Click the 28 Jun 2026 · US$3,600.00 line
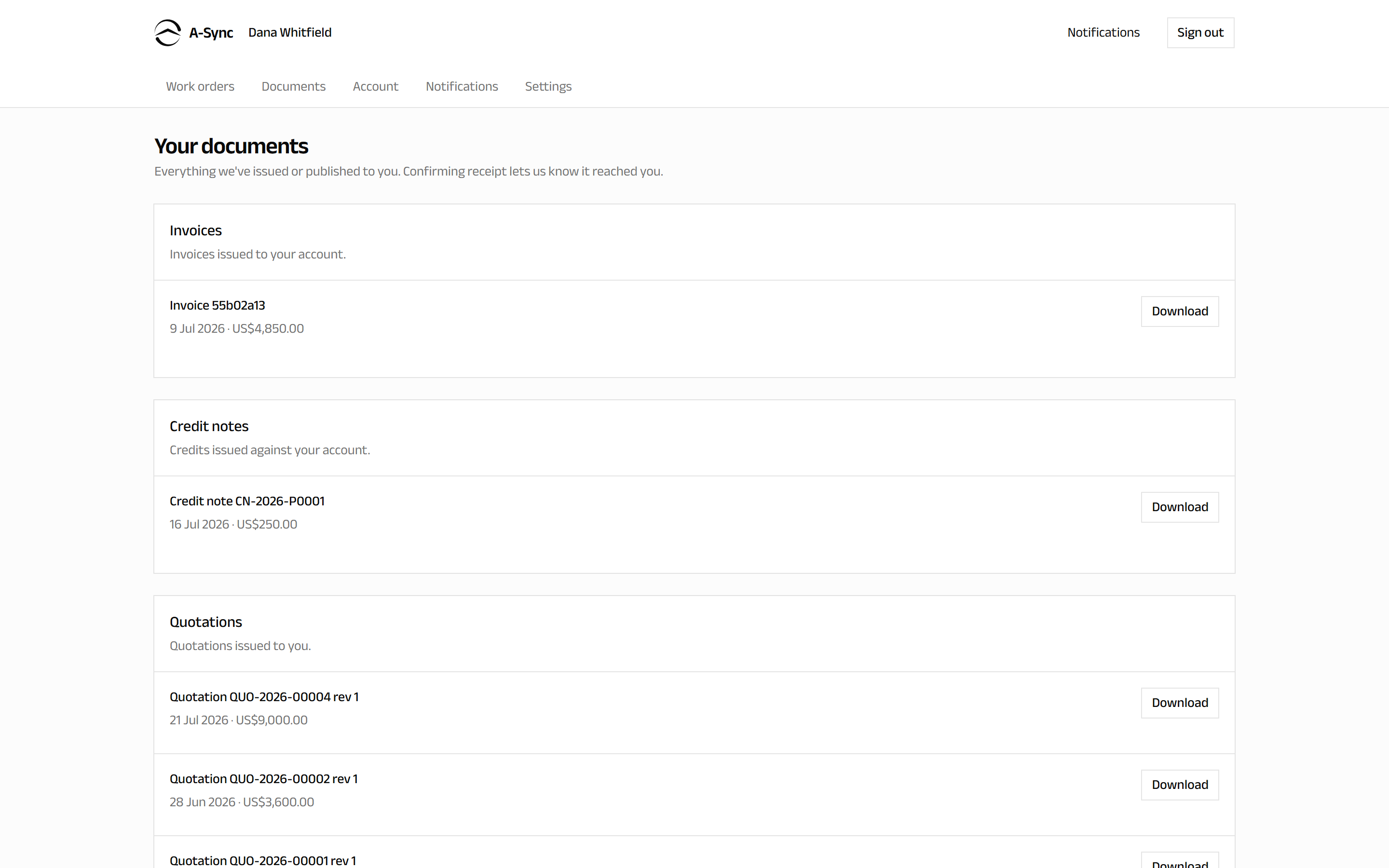The image size is (1389, 868). pos(242,802)
